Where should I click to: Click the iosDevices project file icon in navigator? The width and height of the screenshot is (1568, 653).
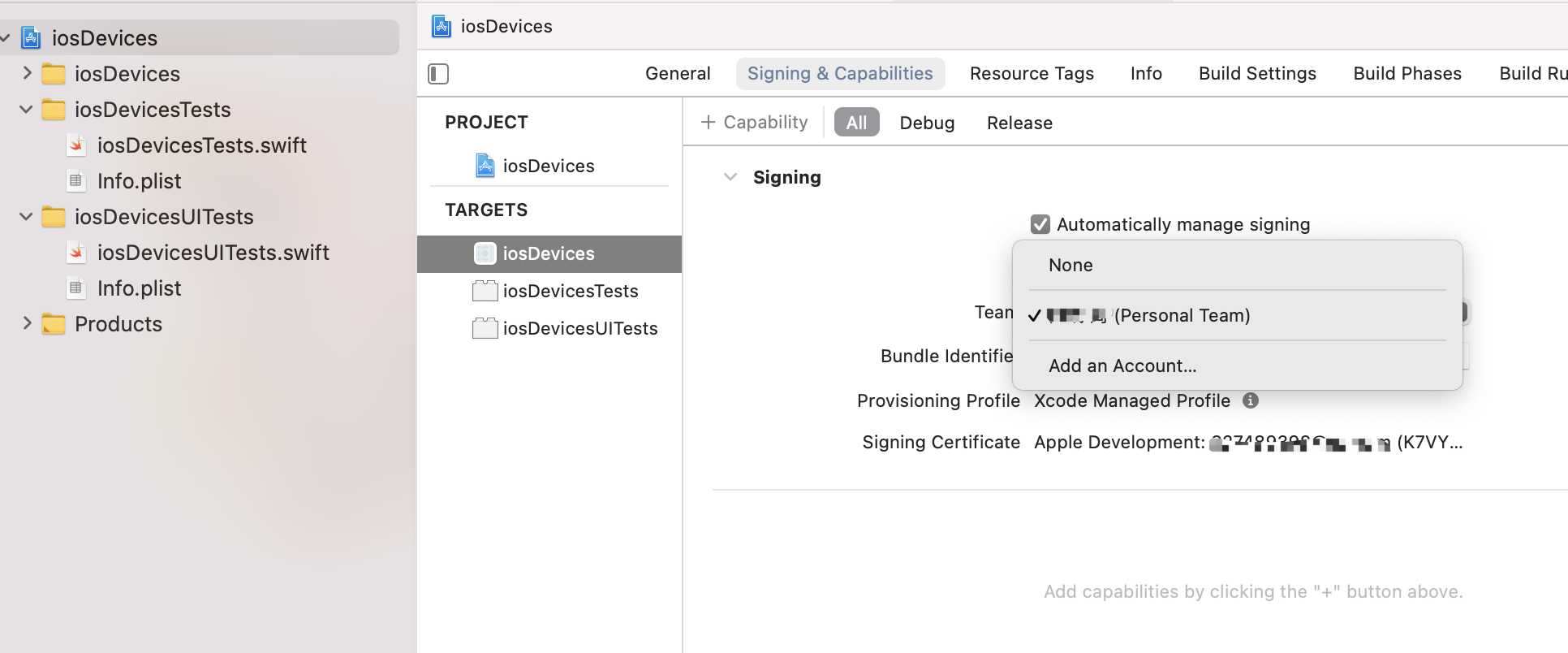coord(31,38)
